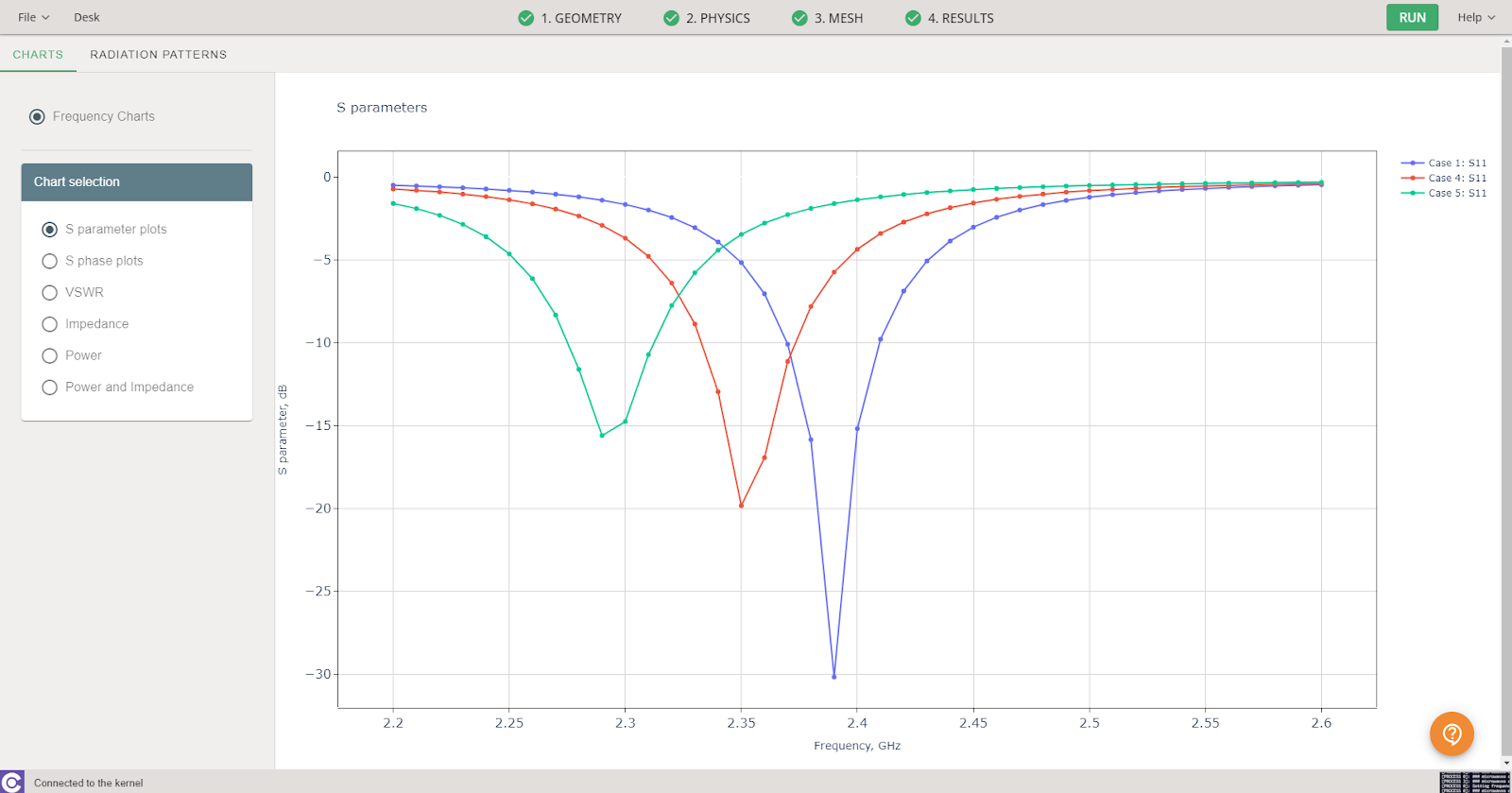Image resolution: width=1512 pixels, height=793 pixels.
Task: Open the File dropdown menu
Action: (x=33, y=17)
